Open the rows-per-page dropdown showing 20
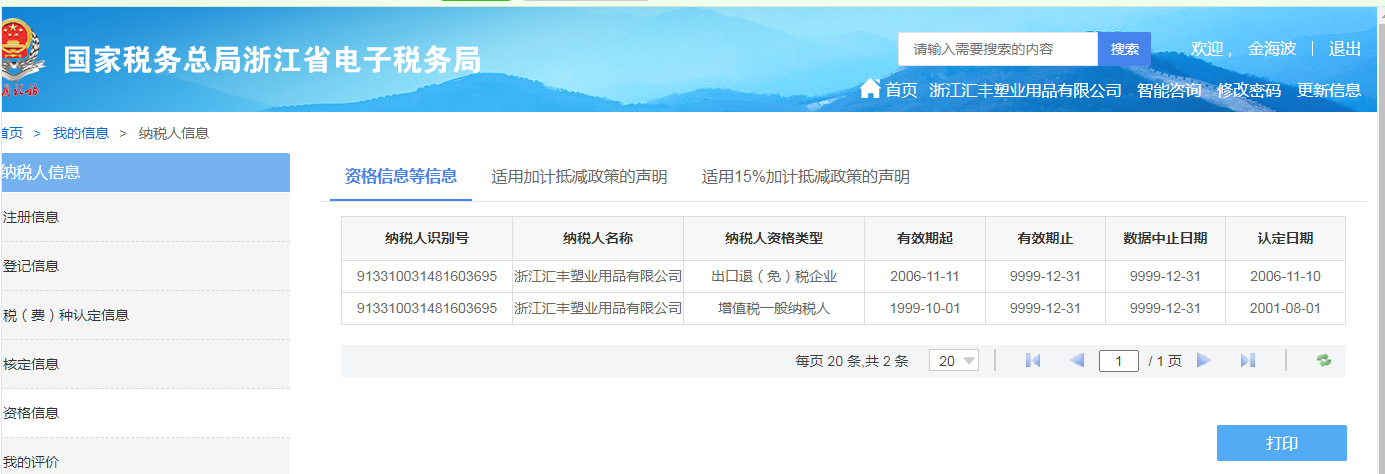1385x474 pixels. coord(953,361)
